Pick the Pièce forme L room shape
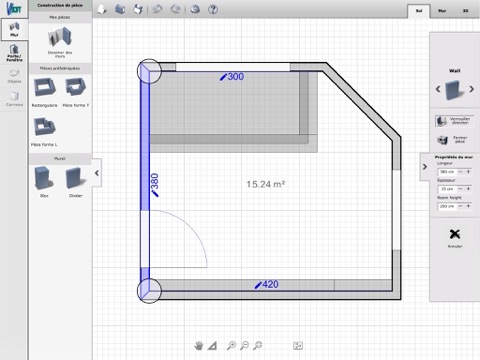 click(x=44, y=131)
